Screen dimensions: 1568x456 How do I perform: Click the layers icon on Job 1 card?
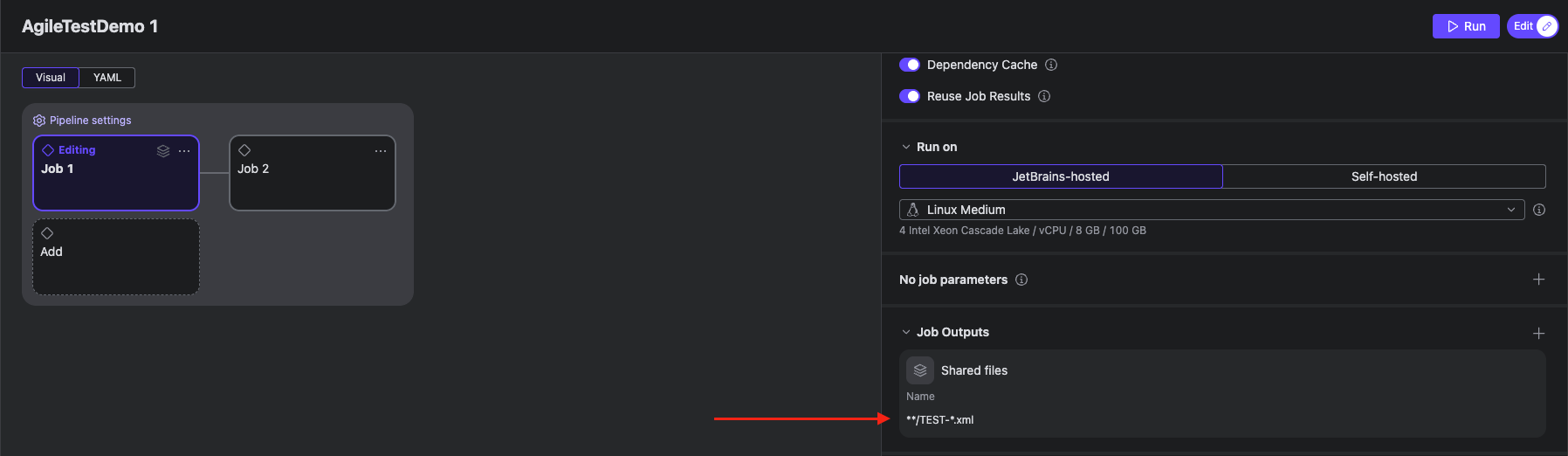click(x=163, y=151)
